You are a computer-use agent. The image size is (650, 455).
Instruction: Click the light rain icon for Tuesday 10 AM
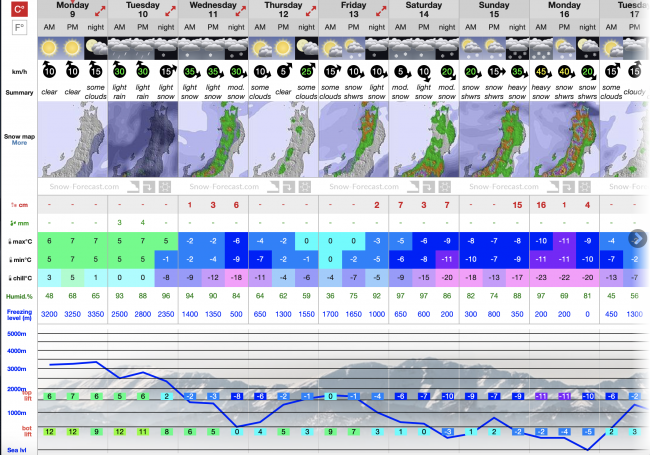pos(119,48)
